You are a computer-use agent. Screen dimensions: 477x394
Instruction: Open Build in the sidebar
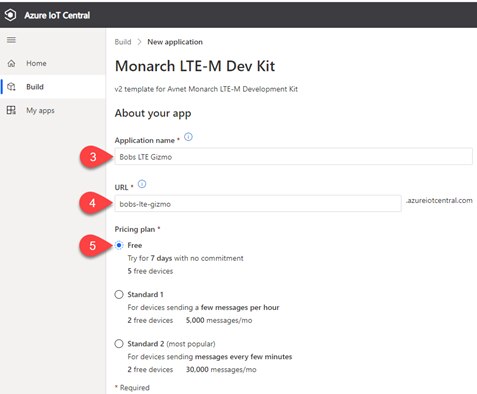coord(53,87)
